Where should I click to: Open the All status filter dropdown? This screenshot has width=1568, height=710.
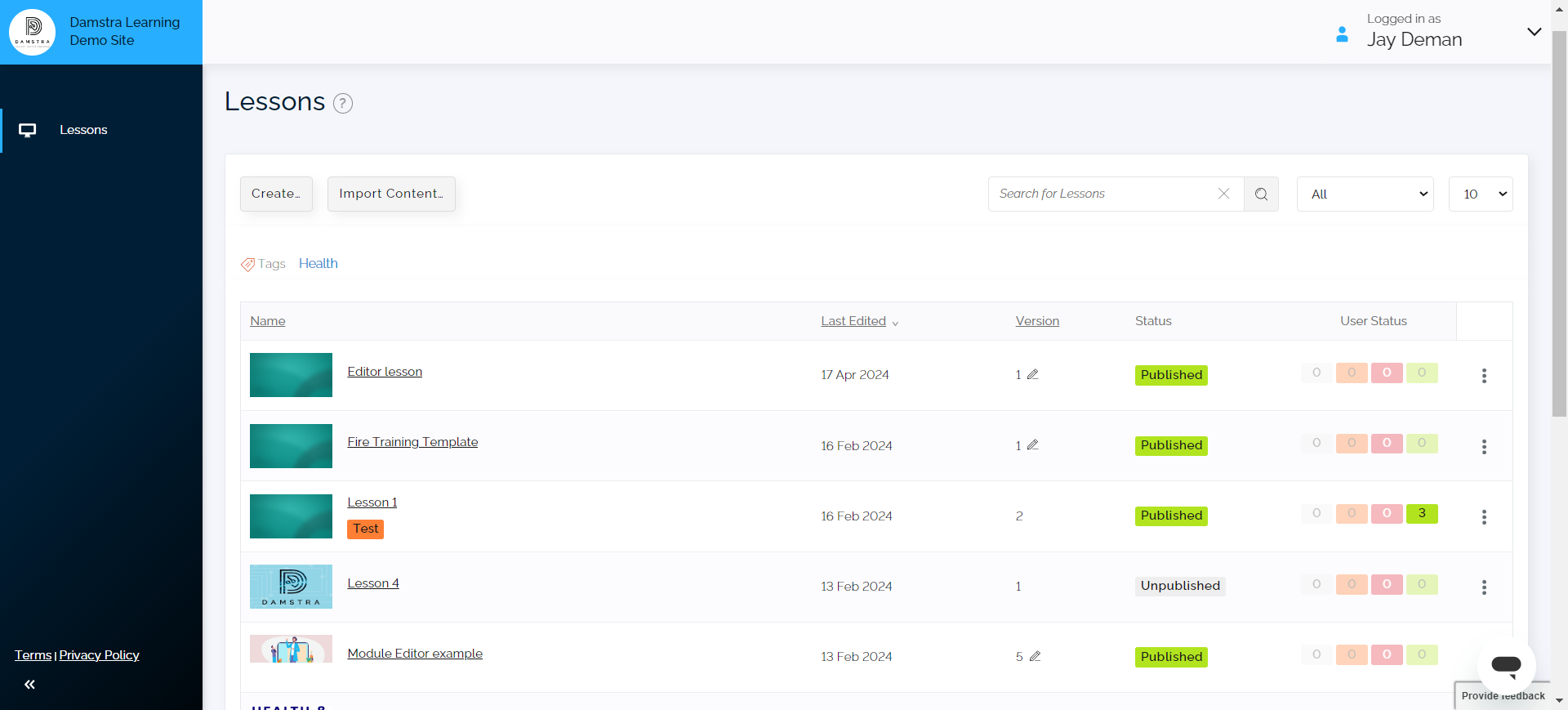(x=1365, y=194)
